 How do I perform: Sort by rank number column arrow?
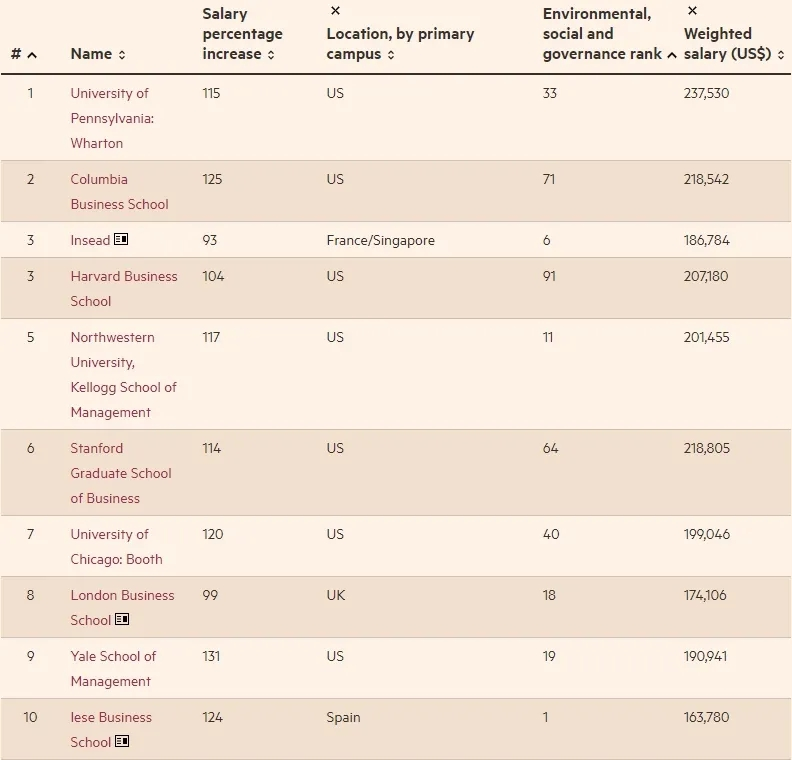[x=32, y=55]
